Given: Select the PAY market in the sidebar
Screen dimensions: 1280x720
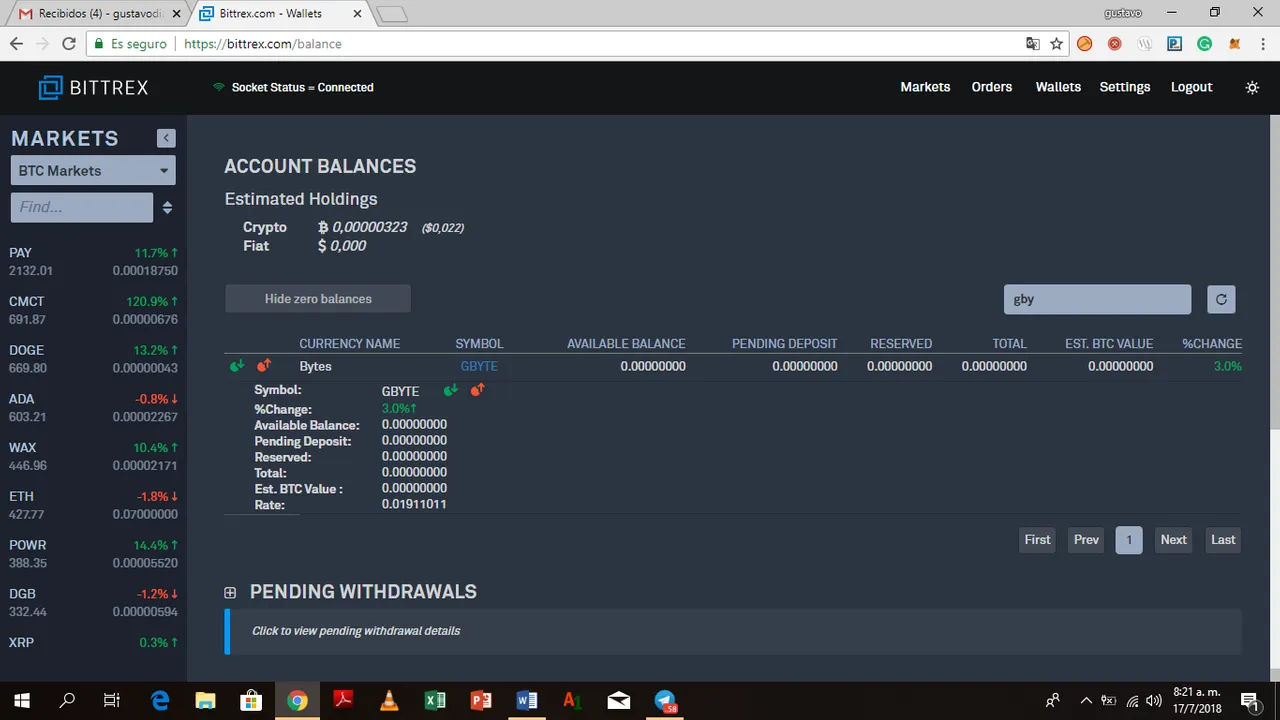Looking at the screenshot, I should 93,262.
